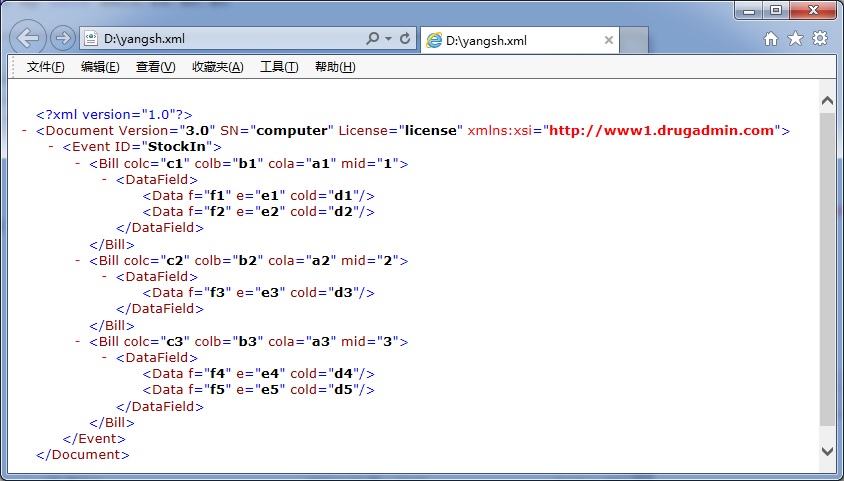Viewport: 844px width, 481px height.
Task: Click the scrollbar up arrow
Action: [827, 101]
